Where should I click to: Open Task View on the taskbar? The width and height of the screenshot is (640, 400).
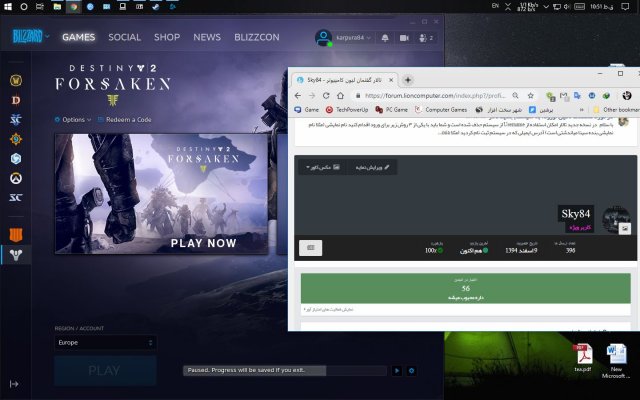tap(40, 7)
